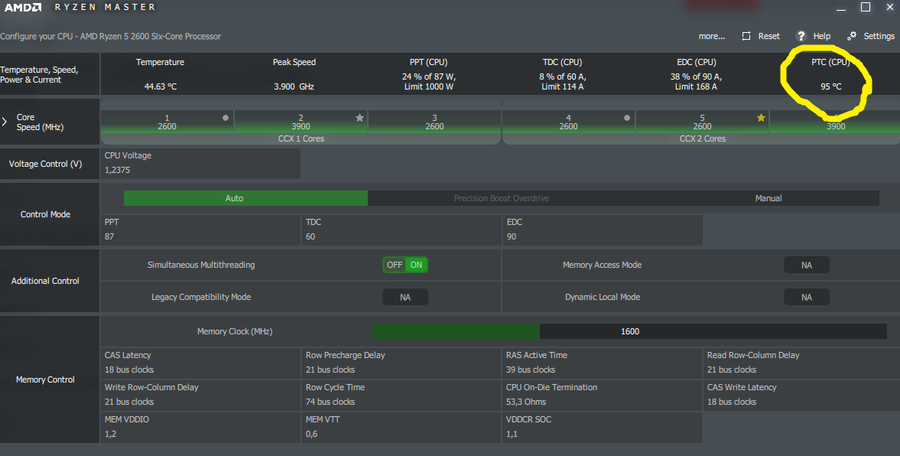Click core 1 speed bar
The image size is (900, 456).
tap(167, 122)
